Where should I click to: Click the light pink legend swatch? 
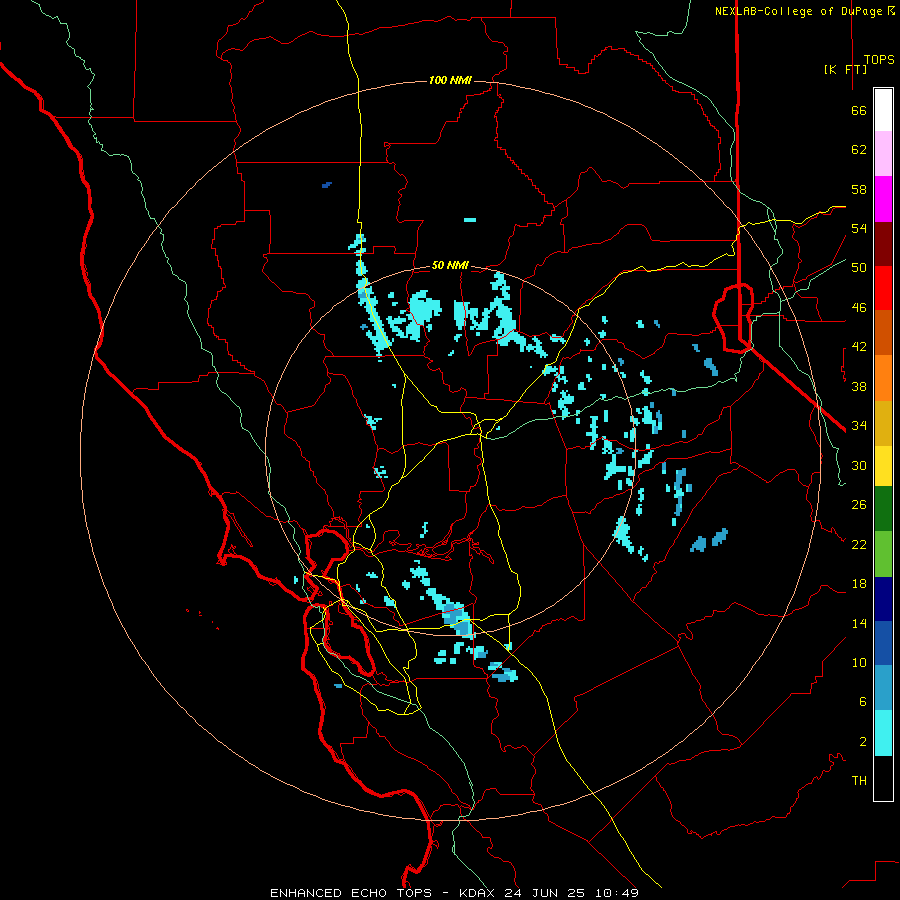click(x=883, y=154)
